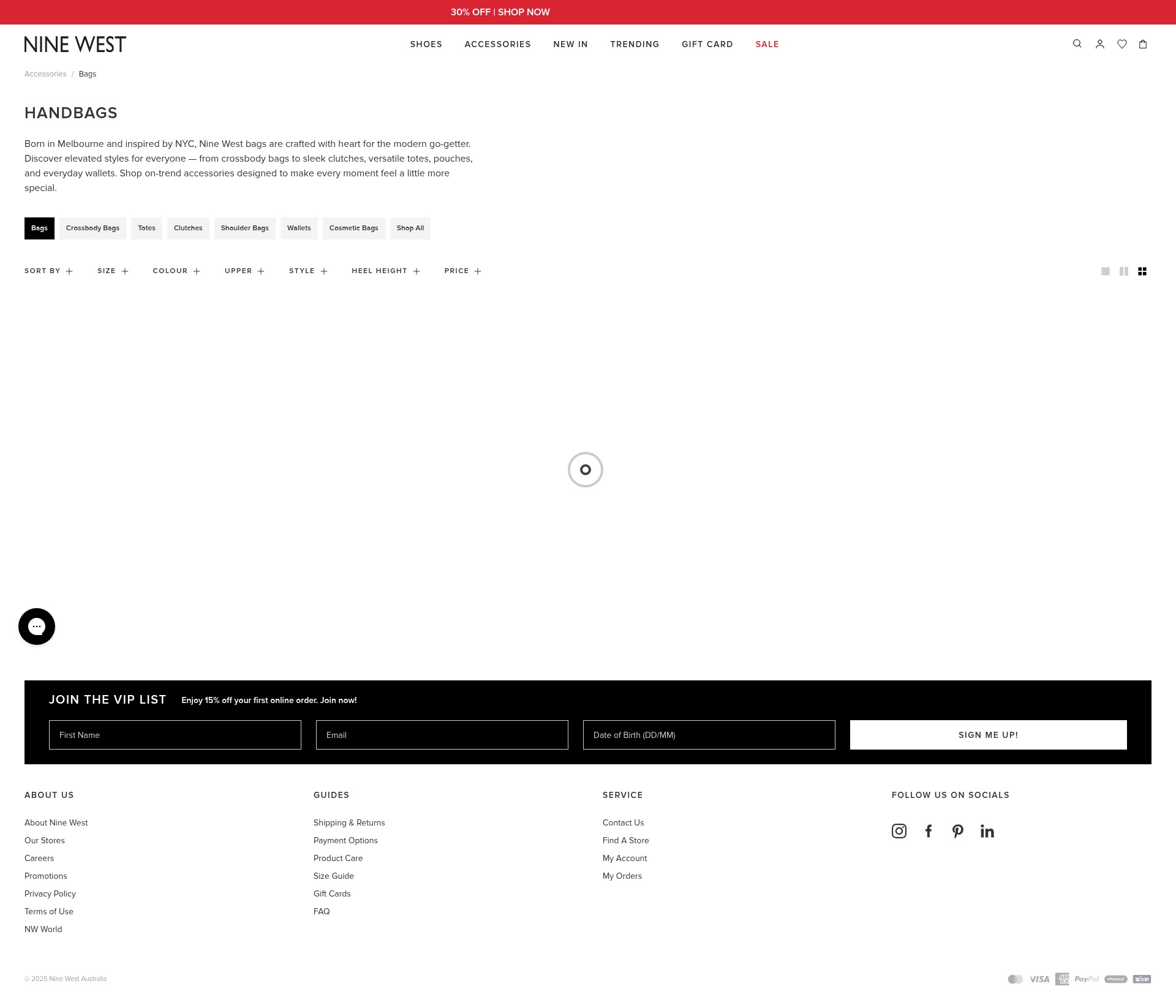This screenshot has height=1008, width=1176.
Task: Open Product Care link
Action: click(x=338, y=859)
